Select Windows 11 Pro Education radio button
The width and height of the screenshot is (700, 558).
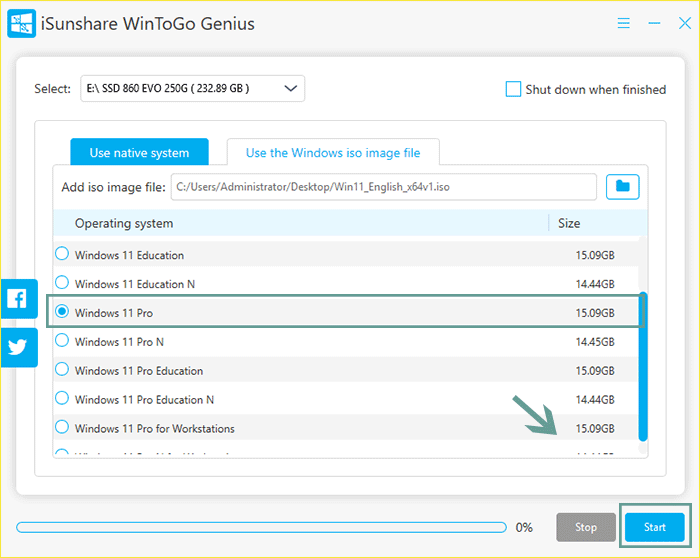pyautogui.click(x=62, y=369)
